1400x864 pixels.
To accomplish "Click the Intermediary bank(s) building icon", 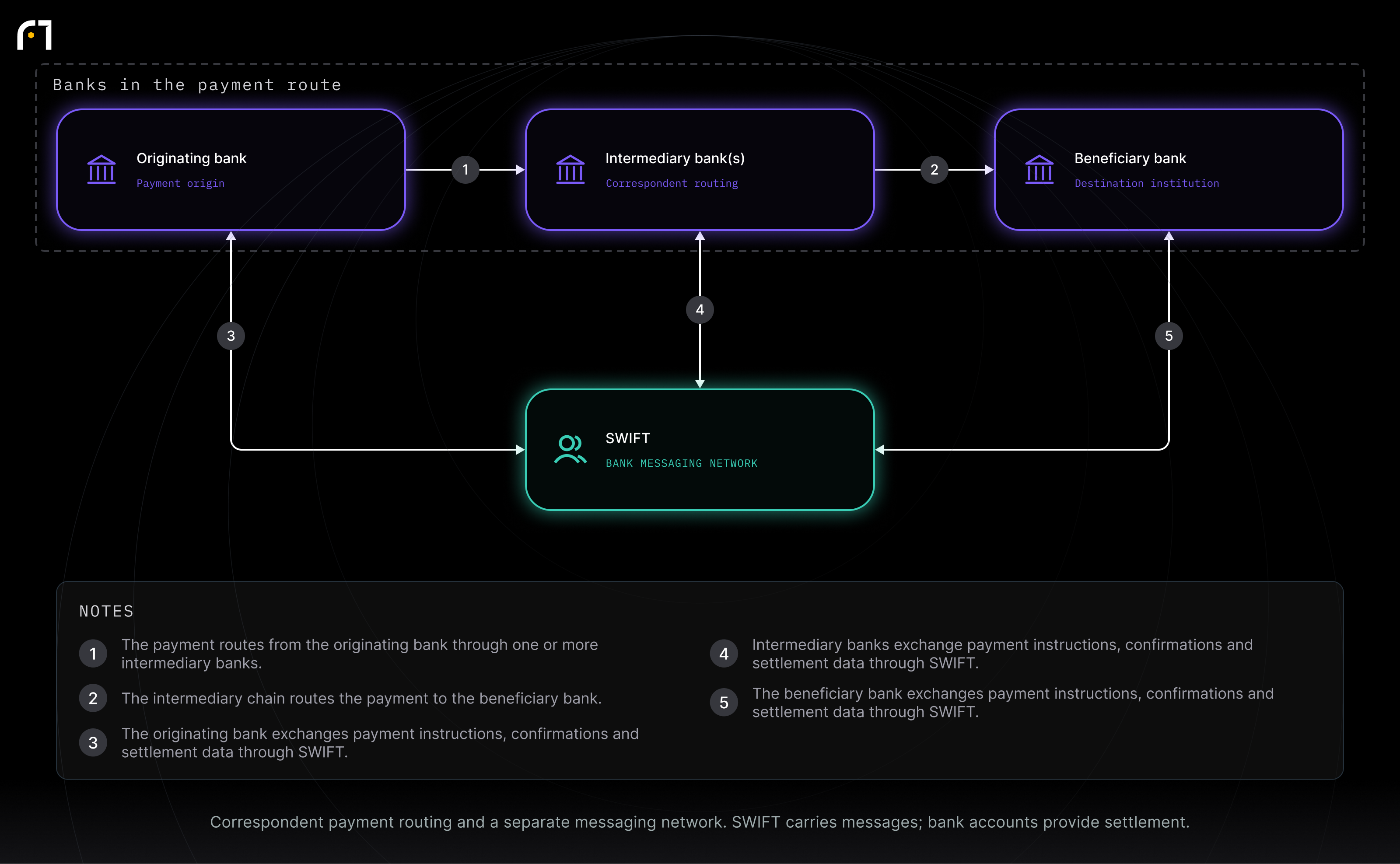I will coord(570,170).
